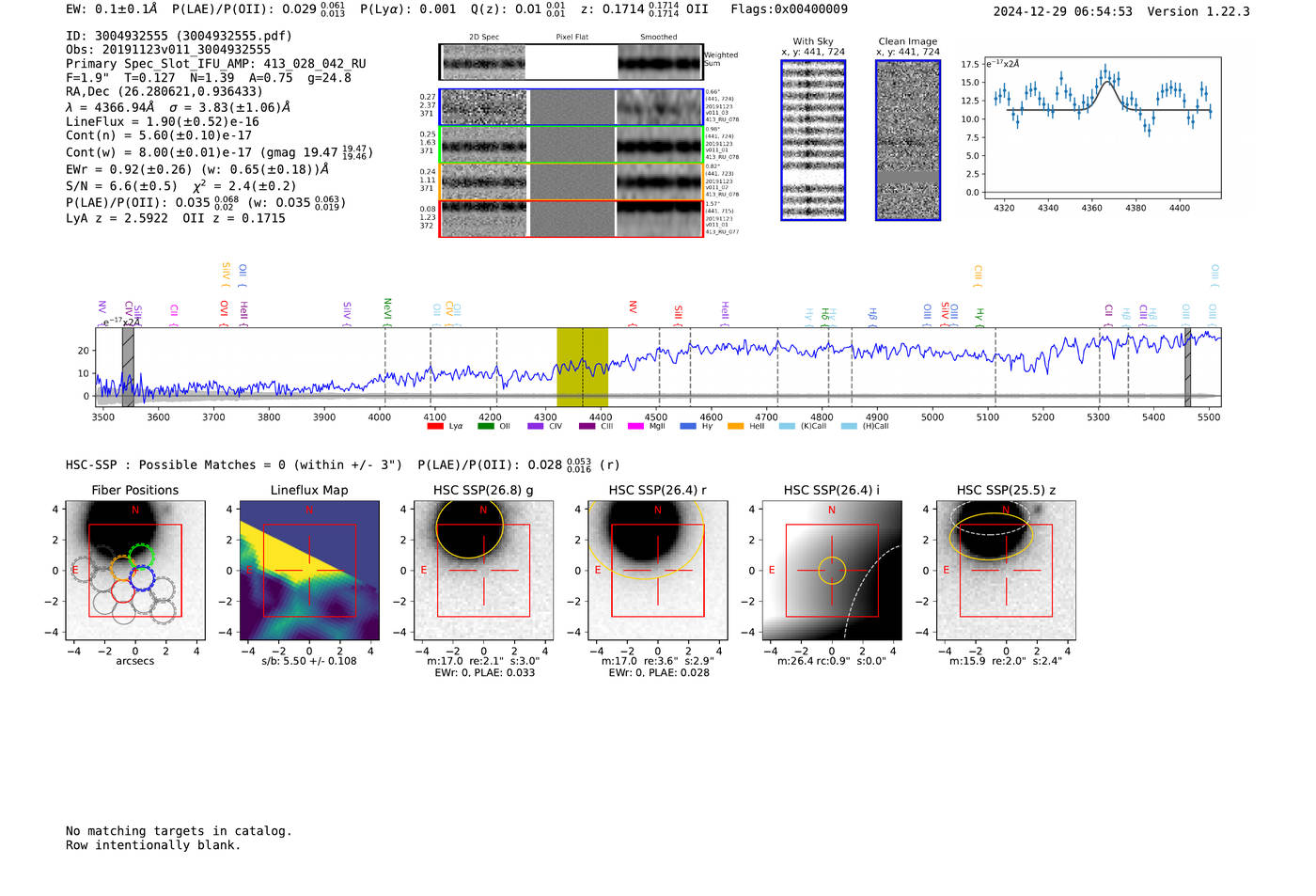Click the green NeVI line label above spectrum
The image size is (1316, 896).
coord(387,310)
